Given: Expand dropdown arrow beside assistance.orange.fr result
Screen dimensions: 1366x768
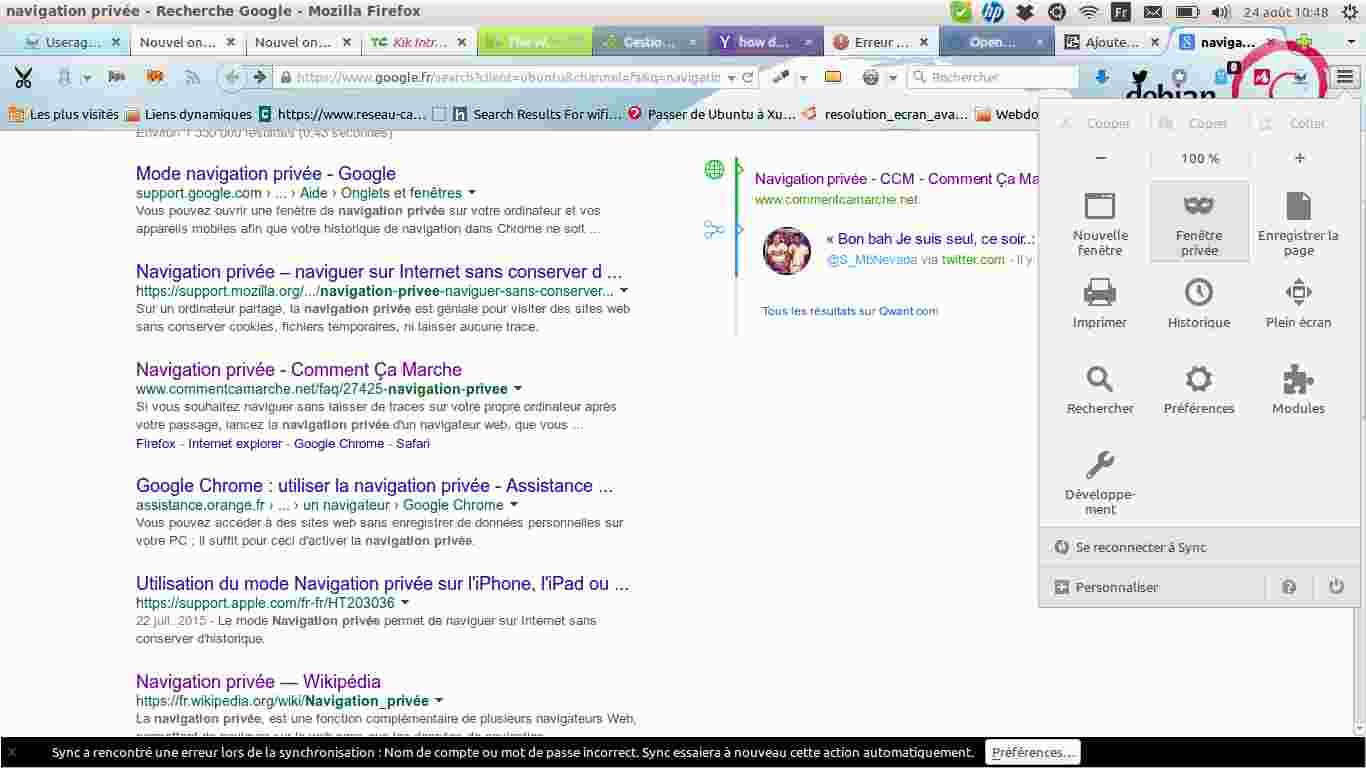Looking at the screenshot, I should point(514,505).
